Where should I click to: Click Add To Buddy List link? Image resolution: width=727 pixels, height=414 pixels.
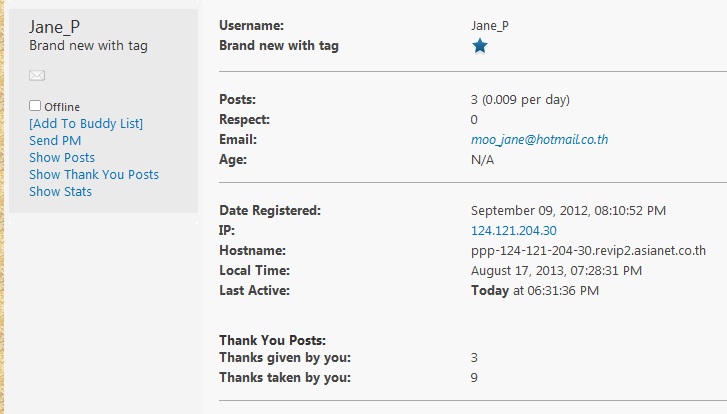pos(86,123)
